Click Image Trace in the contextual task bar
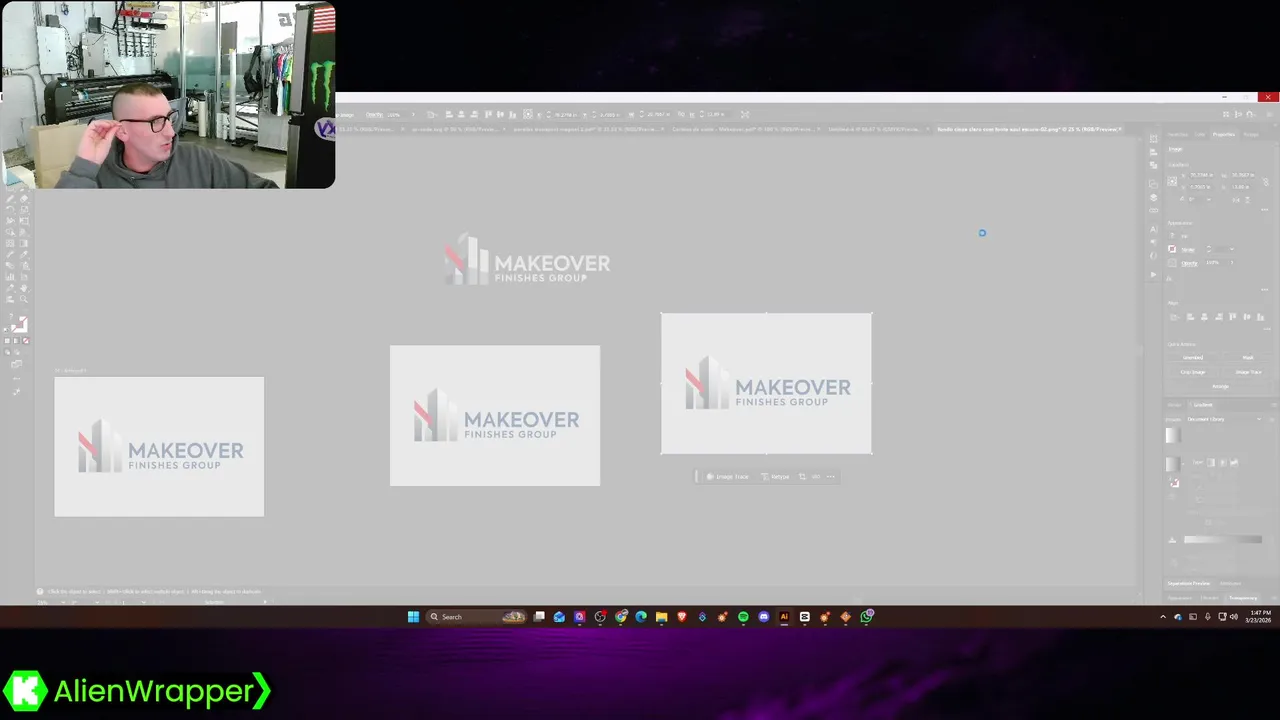The height and width of the screenshot is (720, 1280). (727, 477)
